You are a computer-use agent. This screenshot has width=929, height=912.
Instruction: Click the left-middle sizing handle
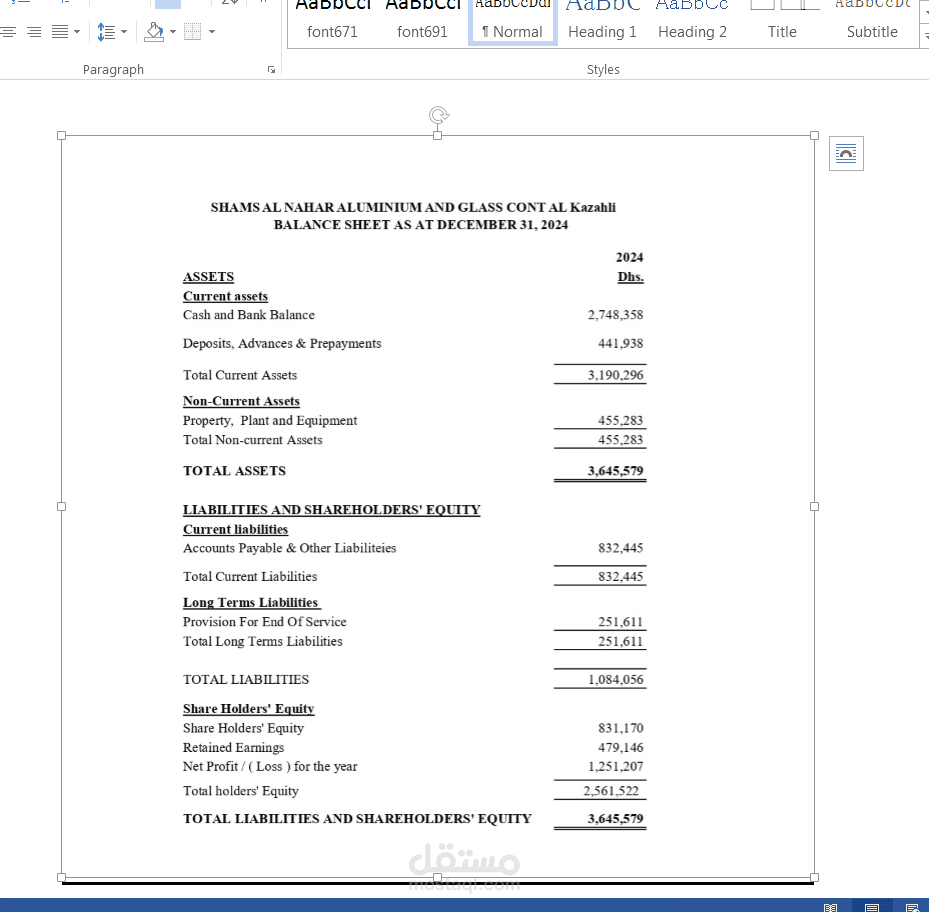pos(62,507)
